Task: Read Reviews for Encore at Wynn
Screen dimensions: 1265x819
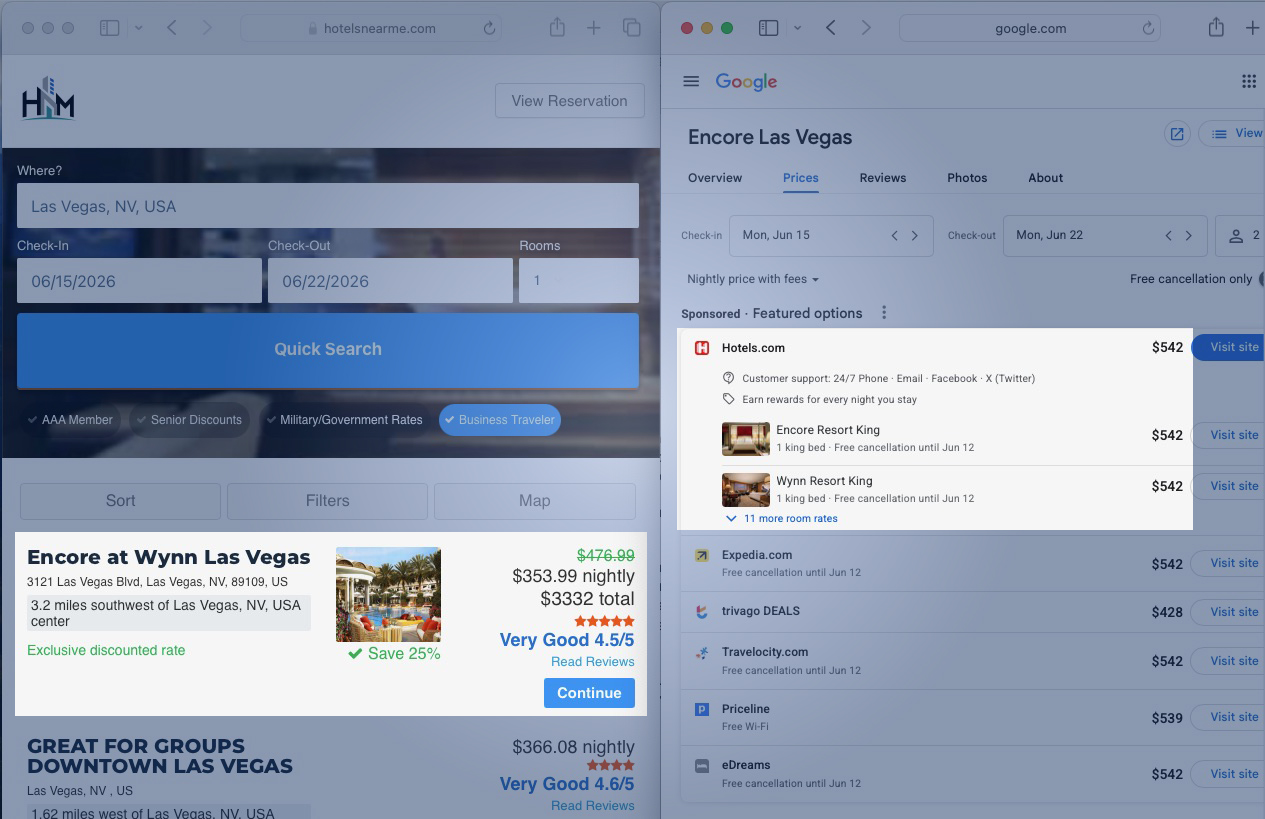Action: click(593, 661)
